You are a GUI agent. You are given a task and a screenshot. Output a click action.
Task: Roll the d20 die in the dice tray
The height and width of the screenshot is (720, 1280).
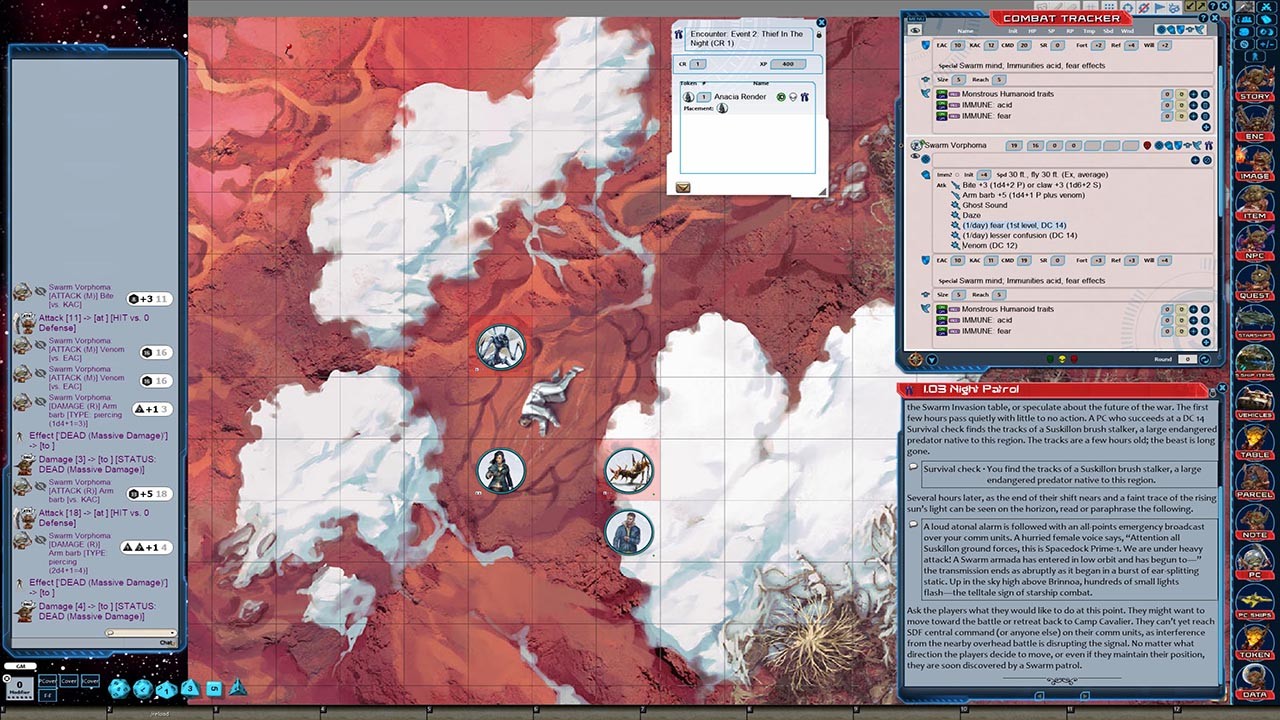click(x=120, y=689)
